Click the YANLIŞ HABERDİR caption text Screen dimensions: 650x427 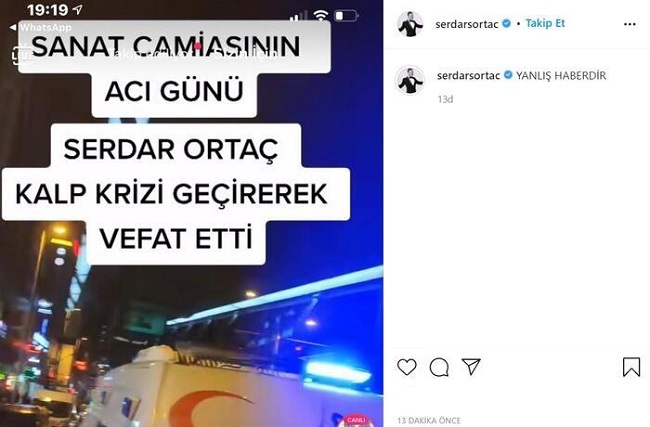[561, 75]
